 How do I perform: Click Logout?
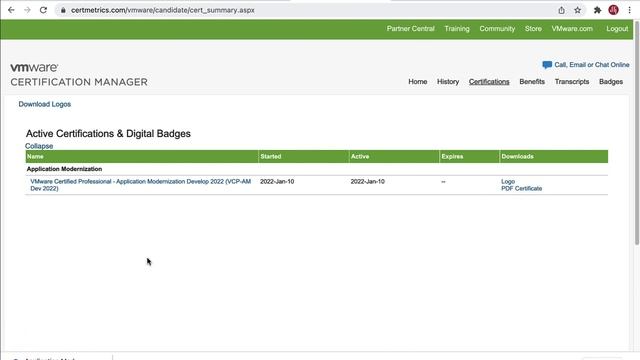[x=617, y=29]
